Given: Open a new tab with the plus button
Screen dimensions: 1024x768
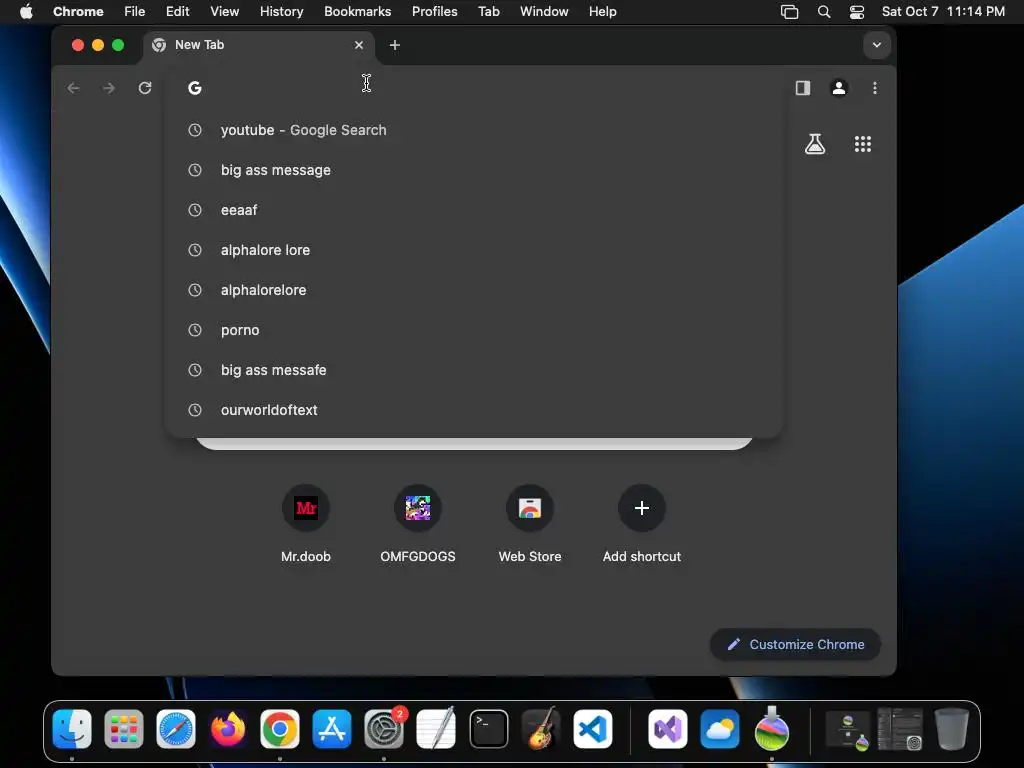Looking at the screenshot, I should click(x=394, y=45).
